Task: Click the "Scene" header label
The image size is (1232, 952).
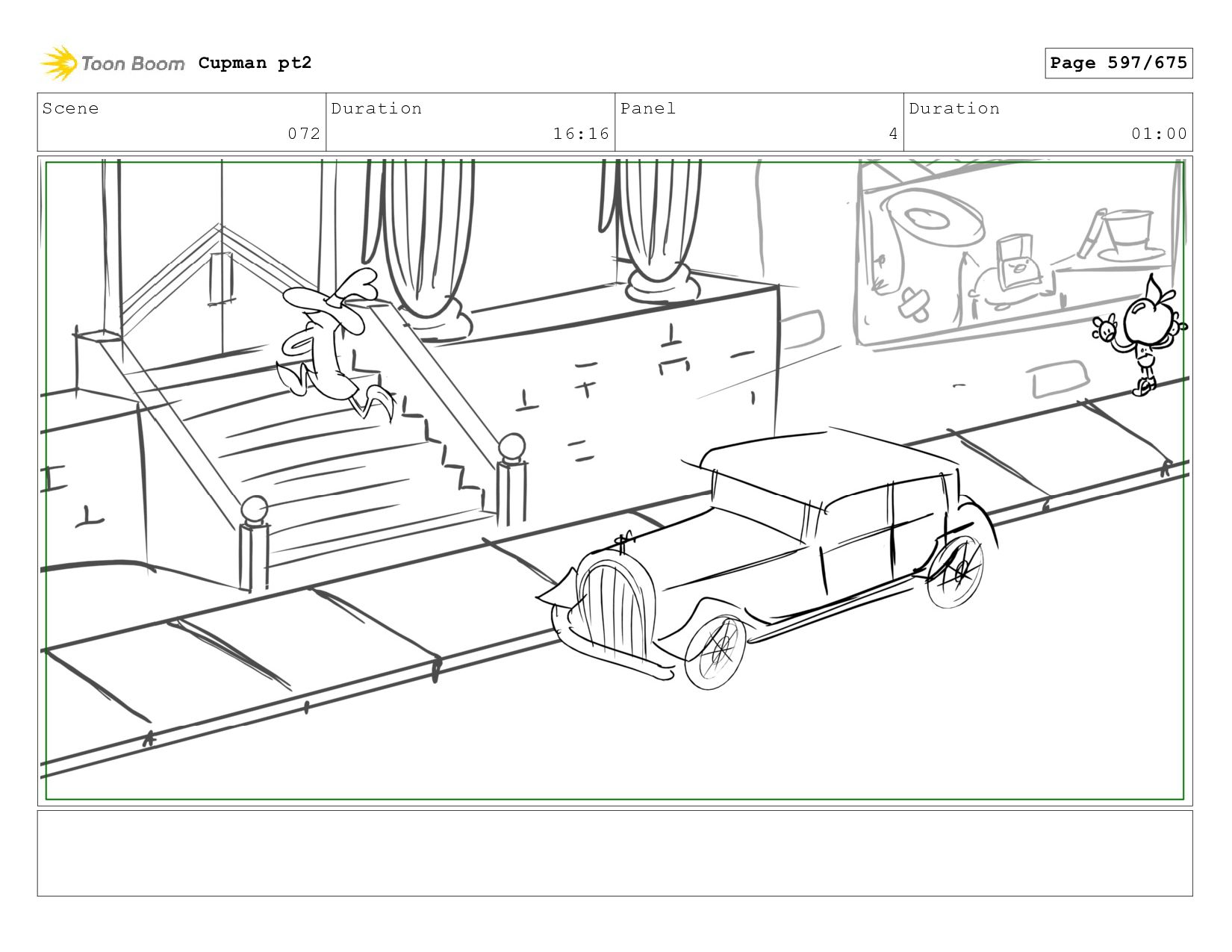Action: (70, 108)
